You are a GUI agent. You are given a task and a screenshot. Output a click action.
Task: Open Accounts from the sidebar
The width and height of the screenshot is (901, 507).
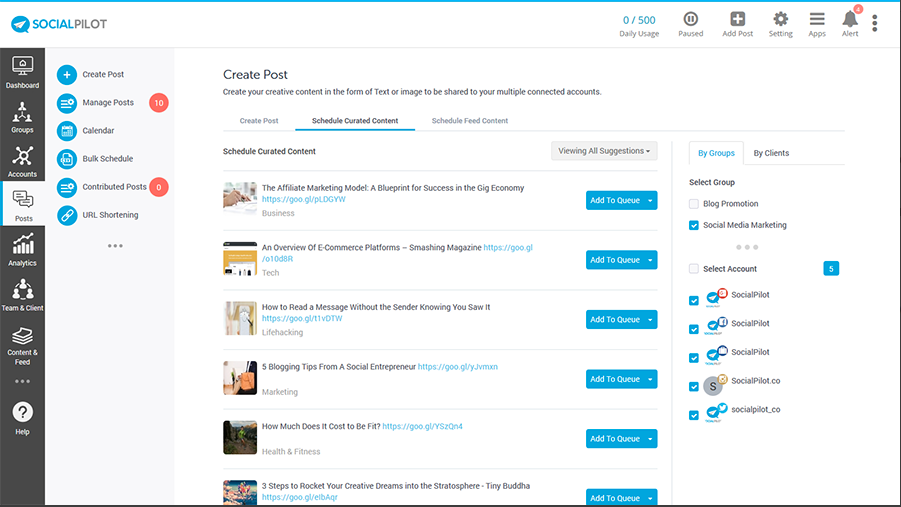pyautogui.click(x=22, y=161)
